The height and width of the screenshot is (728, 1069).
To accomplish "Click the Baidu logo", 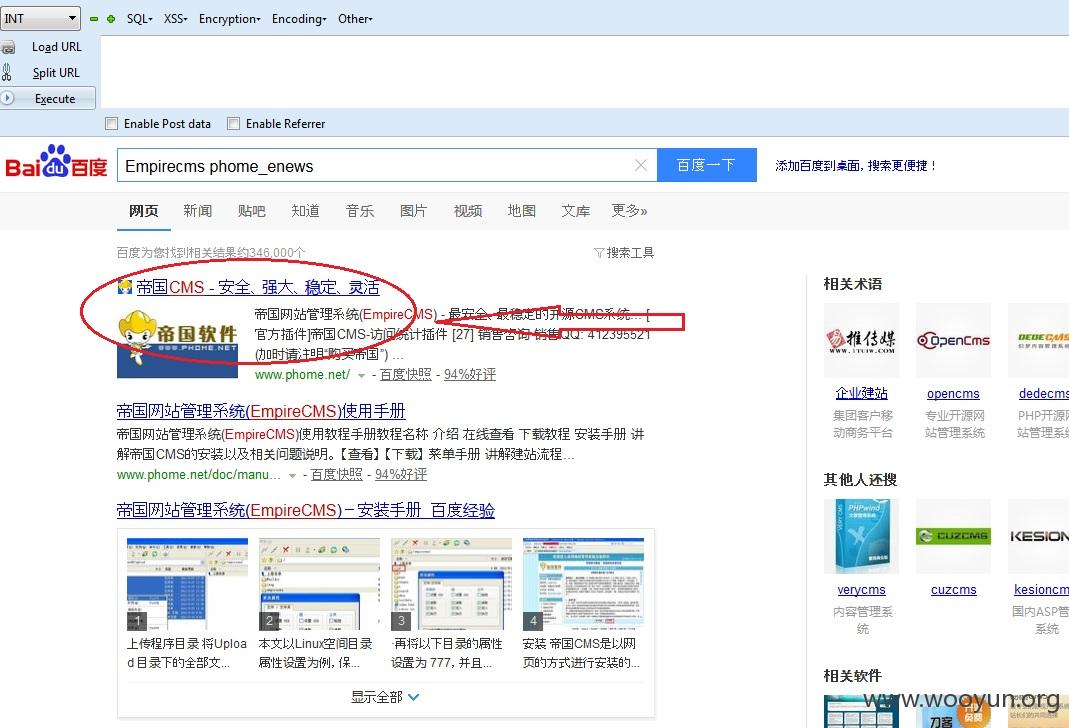I will [x=56, y=162].
